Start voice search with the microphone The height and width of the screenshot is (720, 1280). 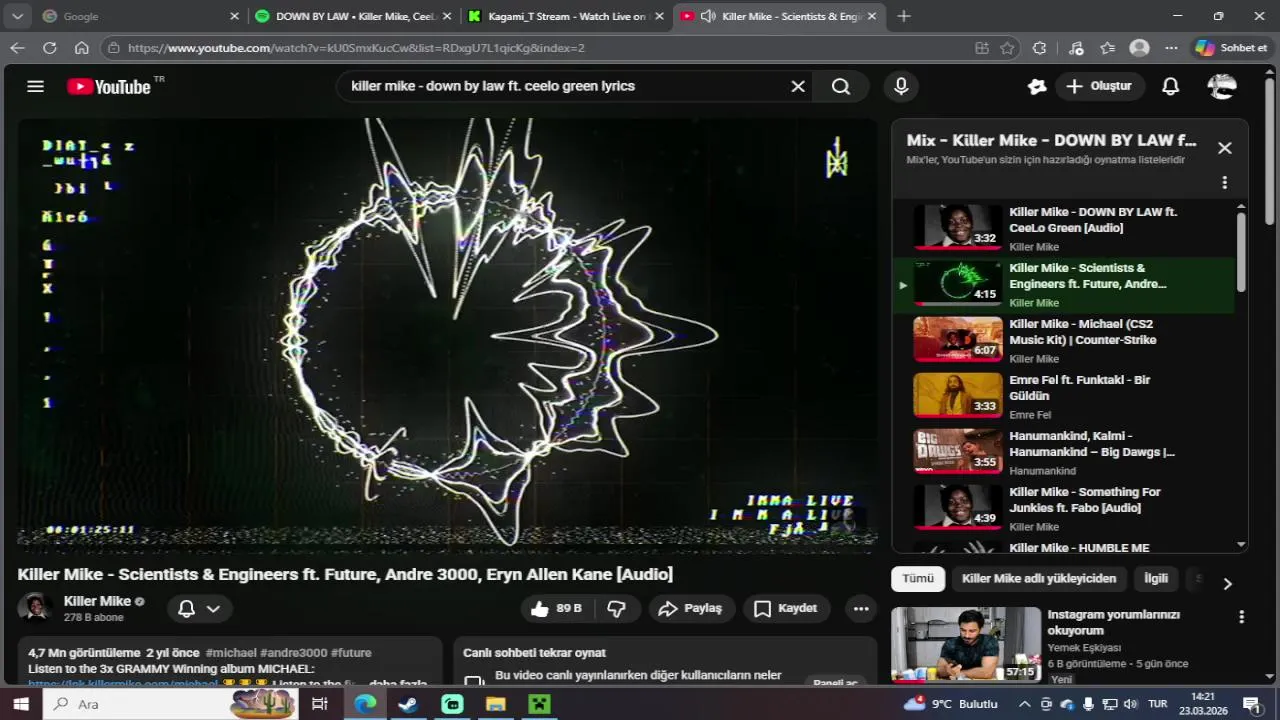[901, 86]
